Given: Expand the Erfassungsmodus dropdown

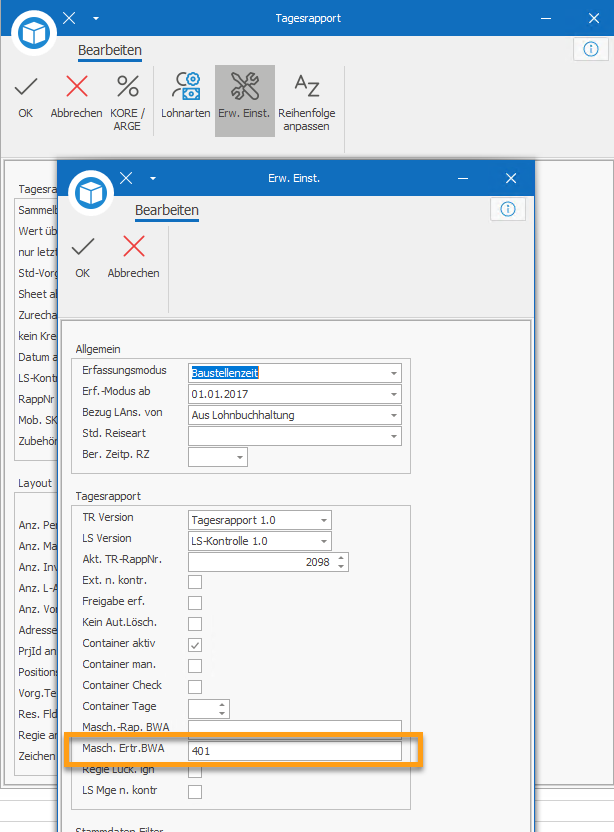Looking at the screenshot, I should pyautogui.click(x=394, y=373).
